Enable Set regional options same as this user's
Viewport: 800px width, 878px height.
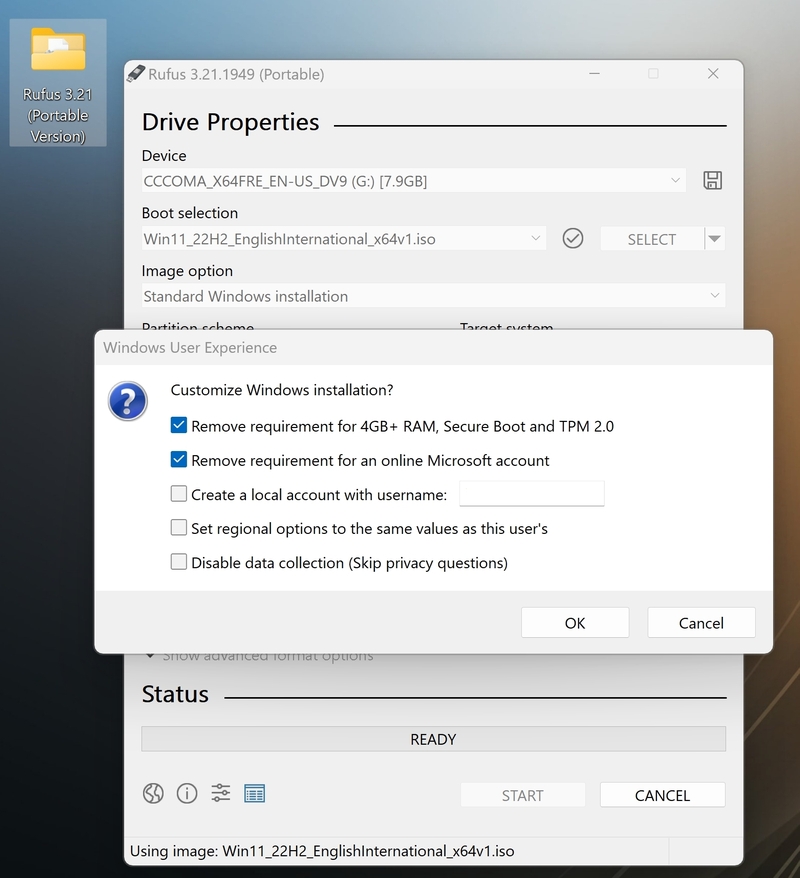pyautogui.click(x=179, y=528)
